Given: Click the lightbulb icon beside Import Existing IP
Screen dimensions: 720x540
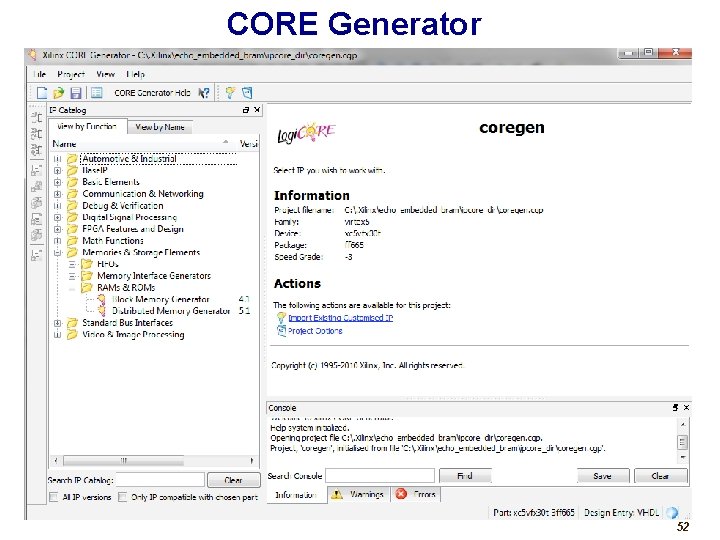Looking at the screenshot, I should coord(281,318).
